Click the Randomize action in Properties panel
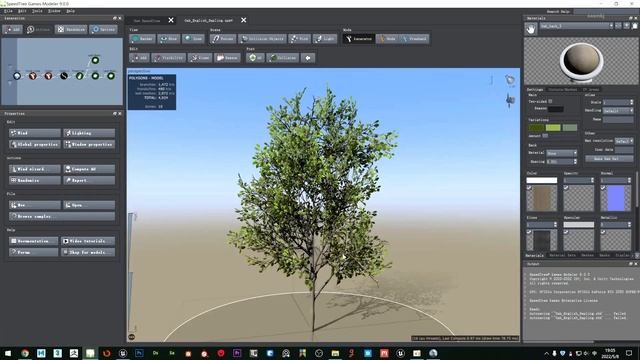This screenshot has width=640, height=360. (35, 180)
